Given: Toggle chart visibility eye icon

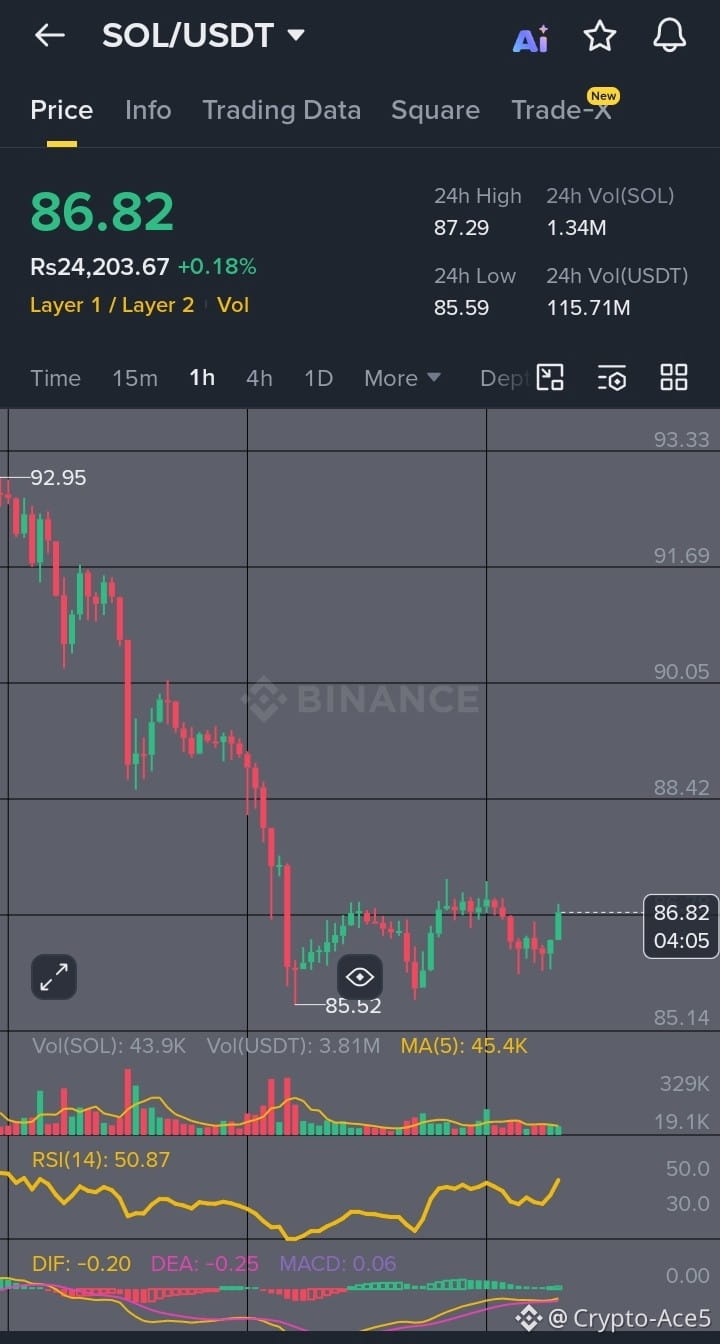Looking at the screenshot, I should (360, 977).
